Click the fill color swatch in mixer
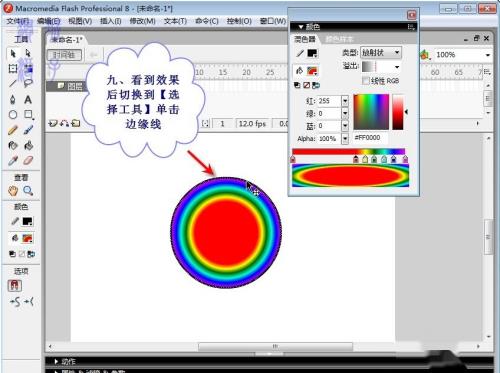 click(x=312, y=71)
